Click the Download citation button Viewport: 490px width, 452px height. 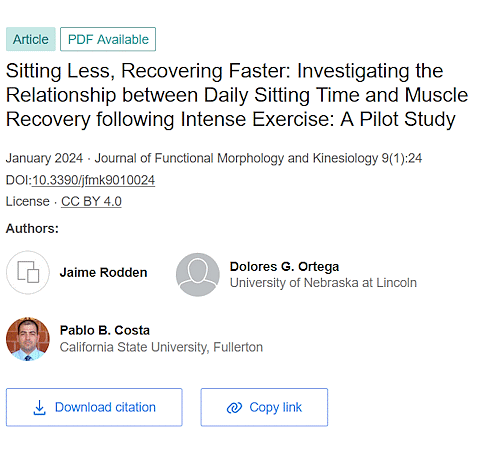tap(94, 407)
